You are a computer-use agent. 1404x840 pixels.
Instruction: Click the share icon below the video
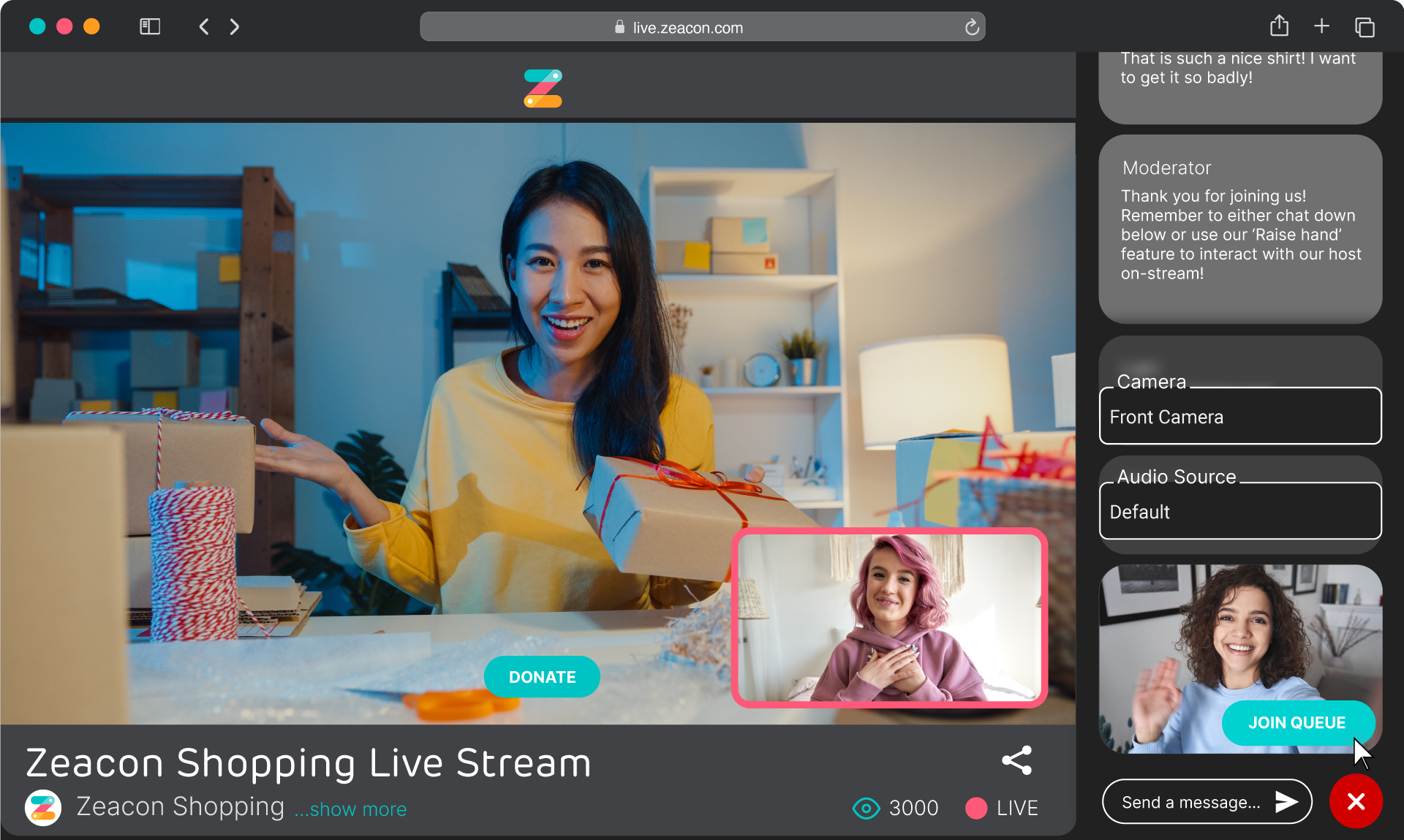click(x=1016, y=760)
